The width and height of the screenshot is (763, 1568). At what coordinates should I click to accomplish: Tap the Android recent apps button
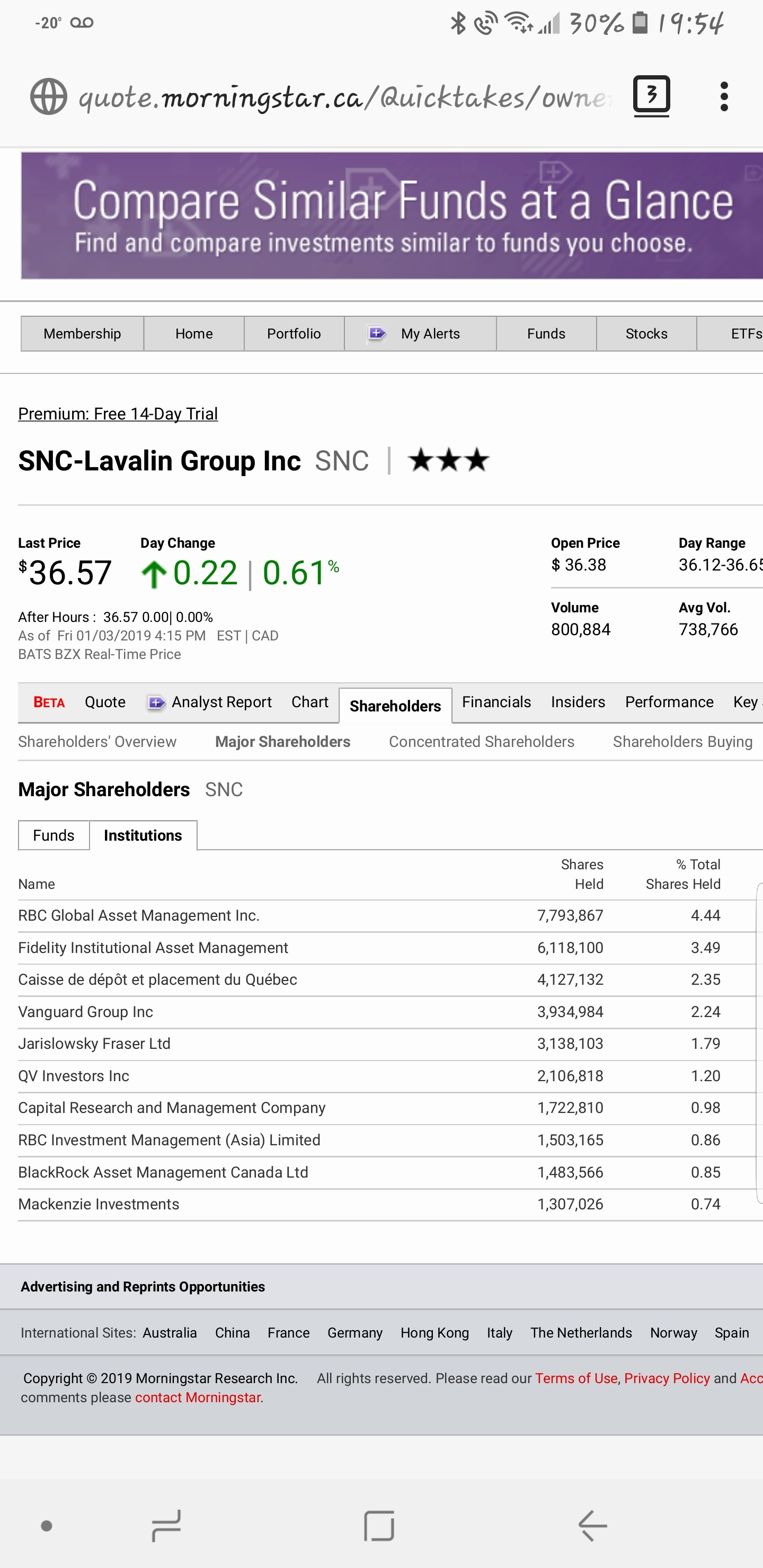click(x=166, y=1526)
